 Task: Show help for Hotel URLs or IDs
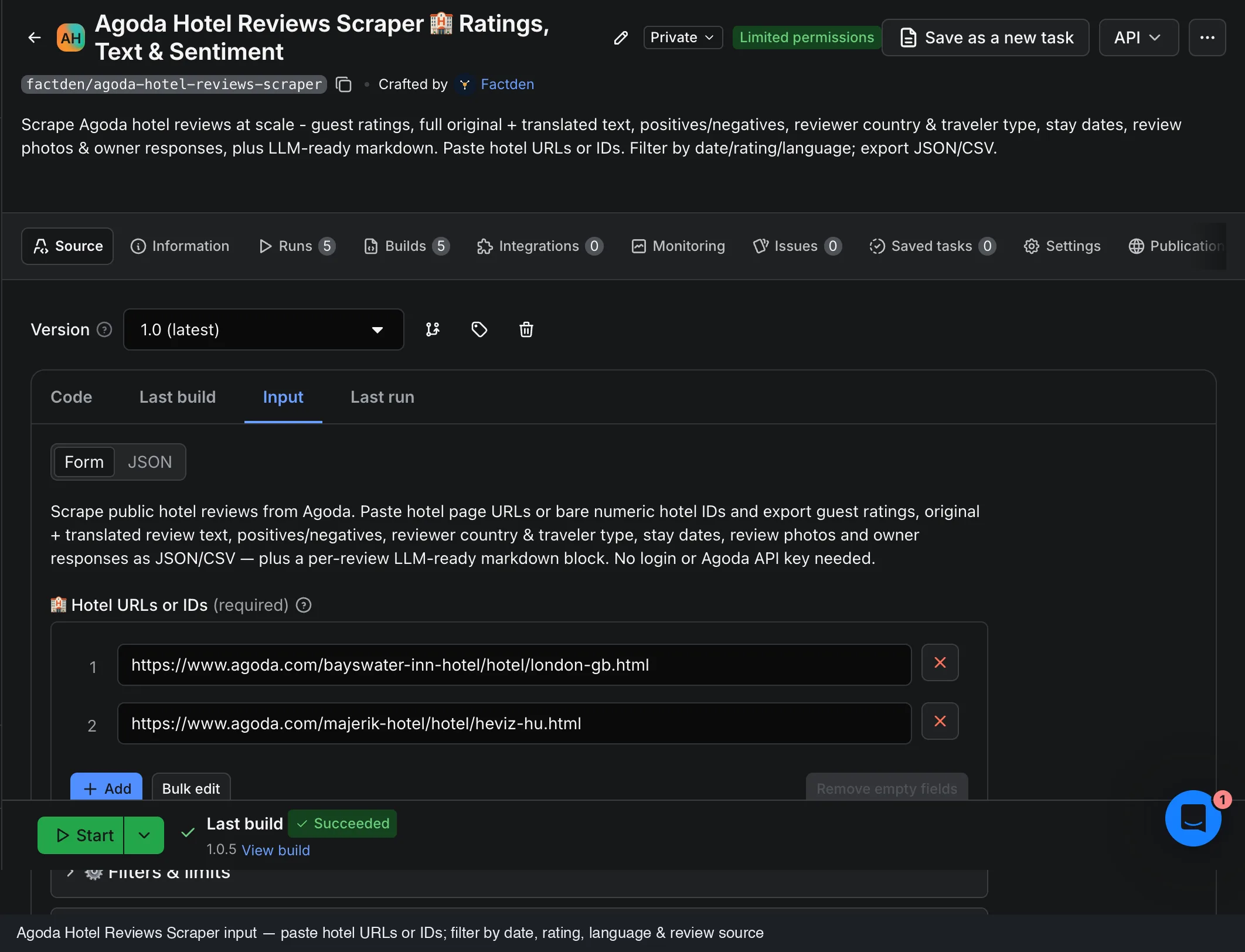click(304, 605)
